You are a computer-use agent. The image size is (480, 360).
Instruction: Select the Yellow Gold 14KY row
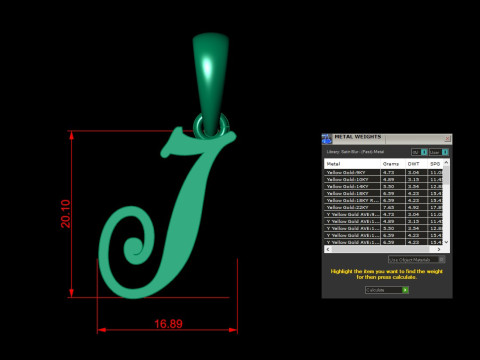pos(384,186)
